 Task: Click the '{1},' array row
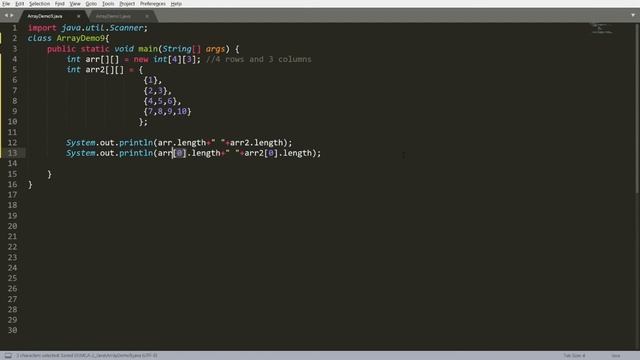point(153,80)
